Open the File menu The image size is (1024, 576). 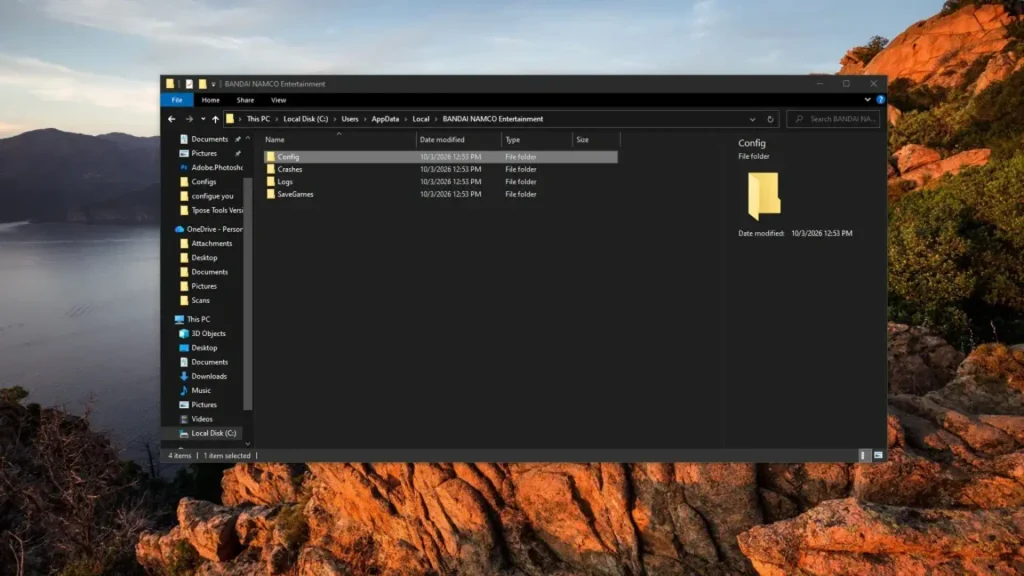177,100
